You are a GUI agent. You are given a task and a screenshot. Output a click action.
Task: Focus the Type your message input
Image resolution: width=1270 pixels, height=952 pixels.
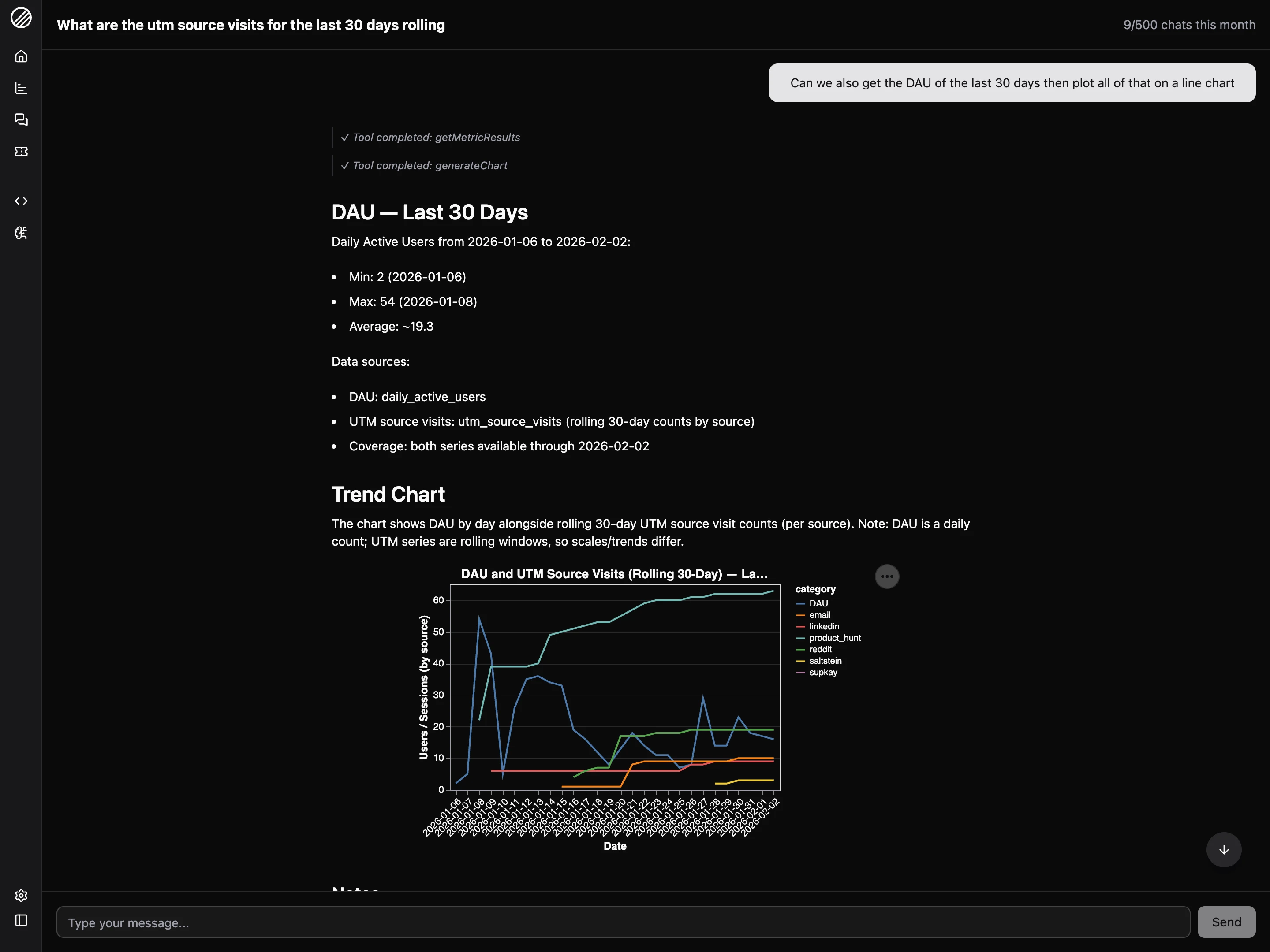(623, 922)
